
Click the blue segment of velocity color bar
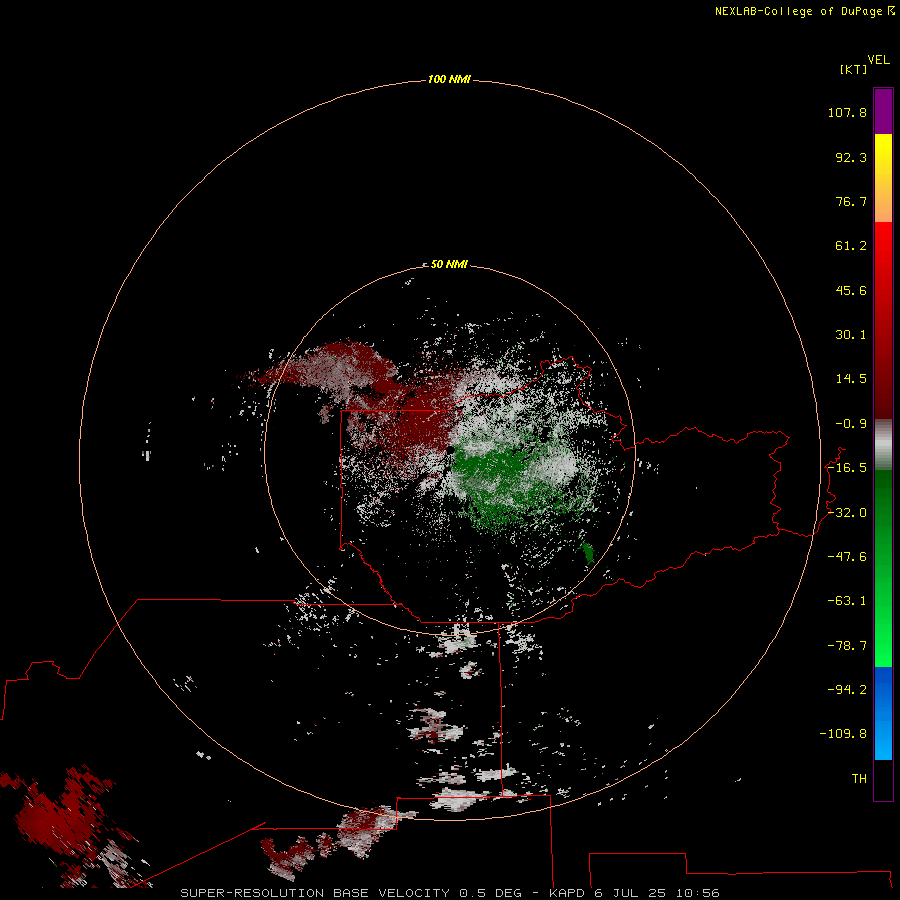tap(883, 713)
